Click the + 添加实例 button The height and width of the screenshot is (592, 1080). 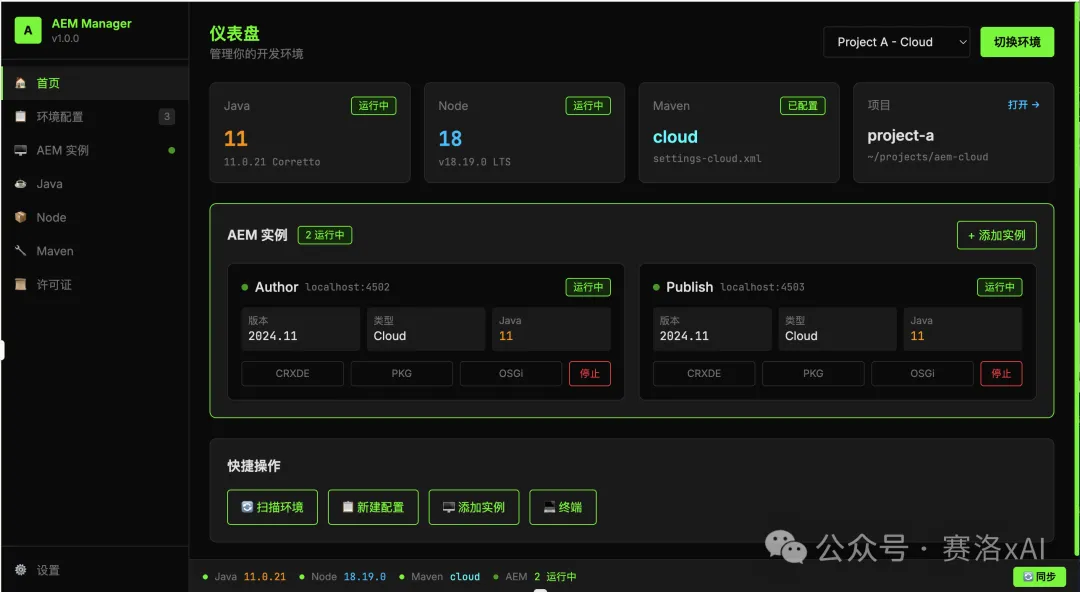click(x=996, y=235)
